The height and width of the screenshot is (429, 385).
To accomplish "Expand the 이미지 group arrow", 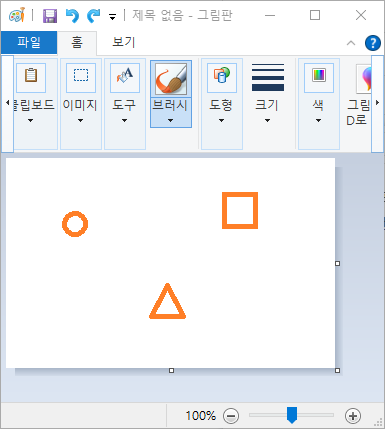I will (80, 120).
